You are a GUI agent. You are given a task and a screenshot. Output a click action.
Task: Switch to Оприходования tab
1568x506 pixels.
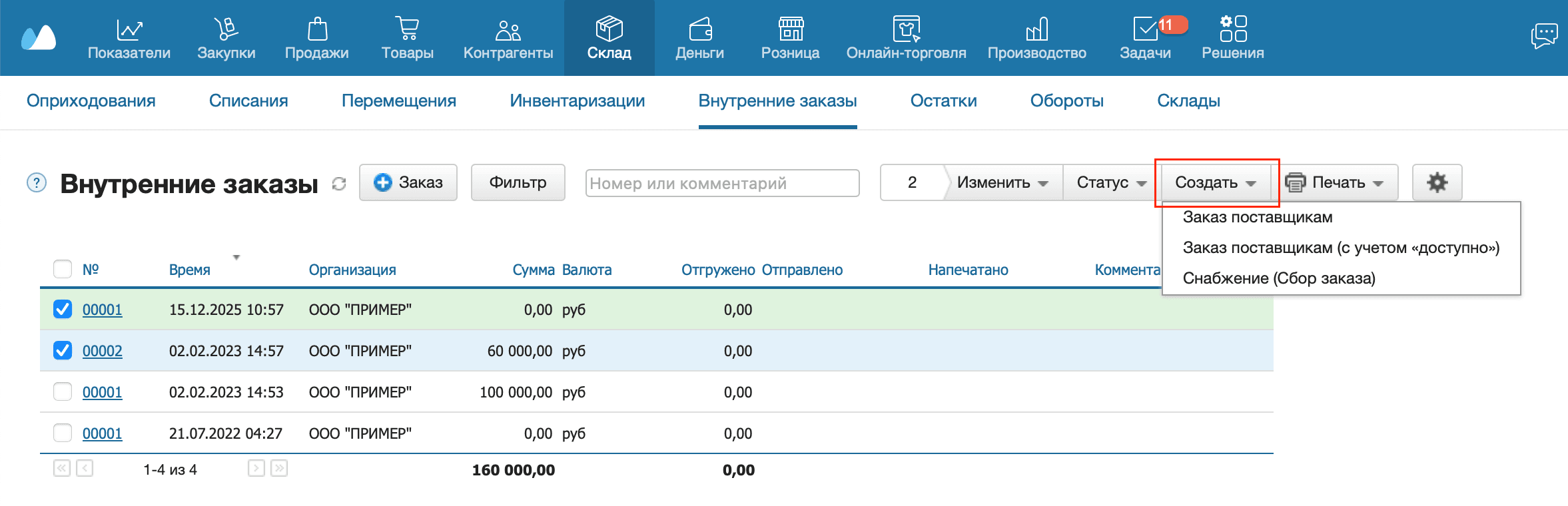(91, 101)
